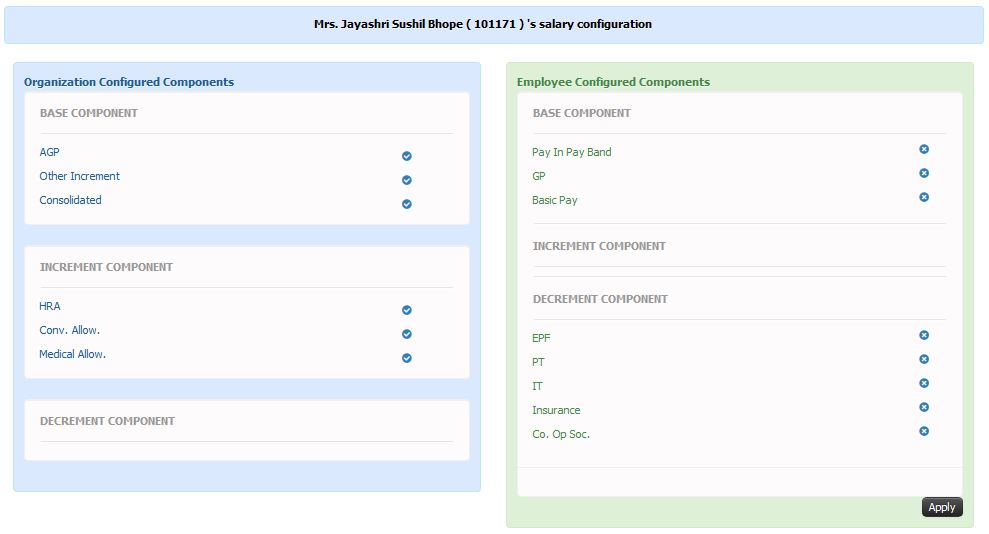The width and height of the screenshot is (989, 534).
Task: Click the Apply button
Action: 942,507
